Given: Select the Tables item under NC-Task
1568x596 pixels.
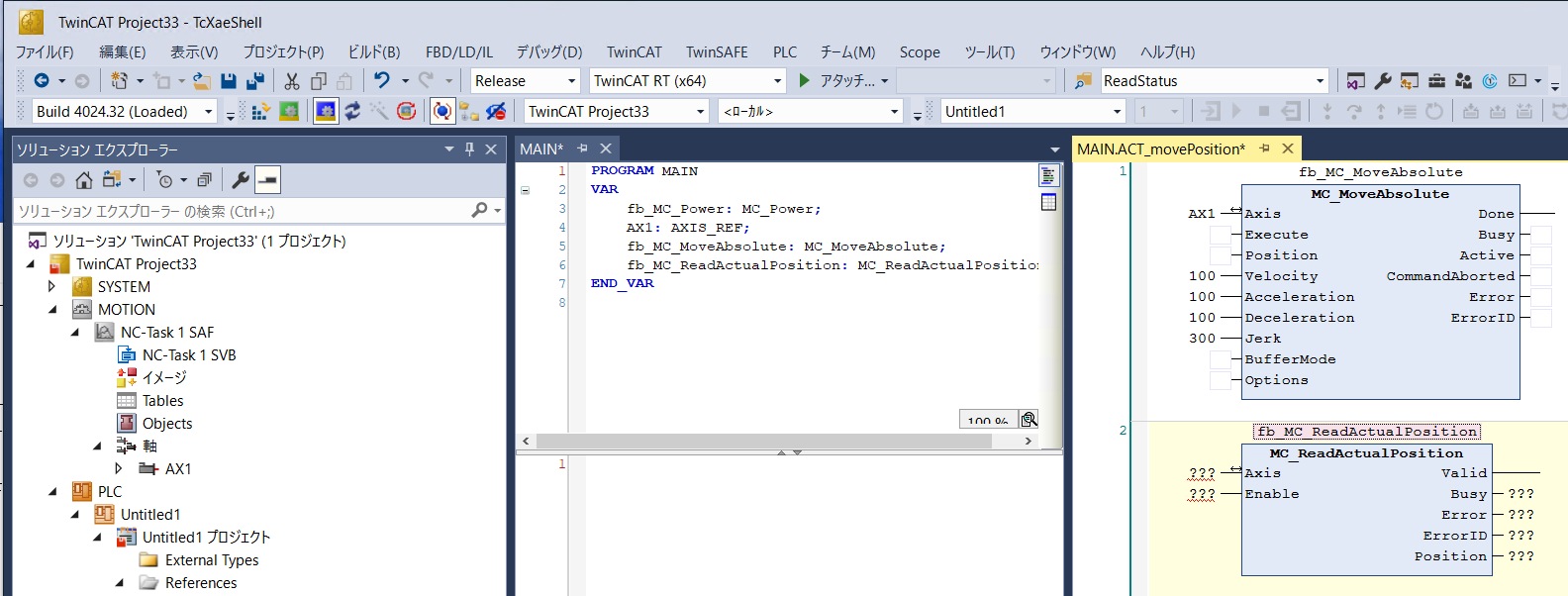Looking at the screenshot, I should click(x=162, y=401).
